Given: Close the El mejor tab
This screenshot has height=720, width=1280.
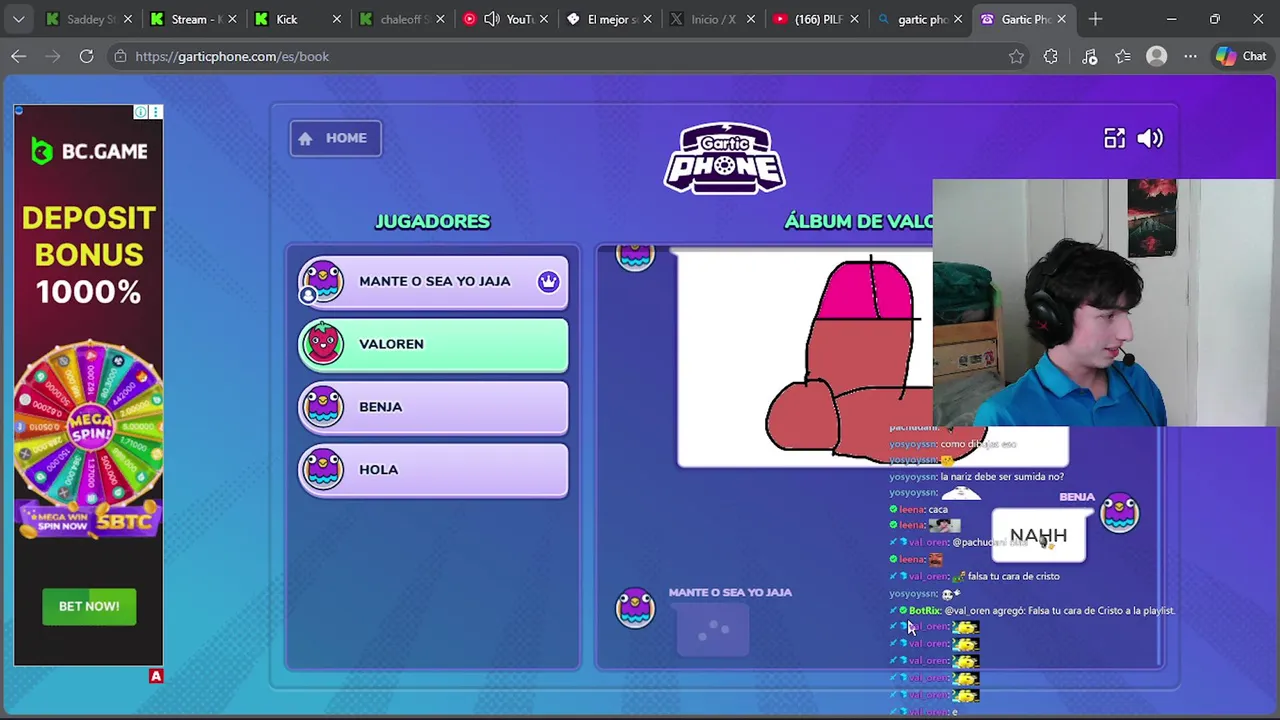Looking at the screenshot, I should click(647, 19).
